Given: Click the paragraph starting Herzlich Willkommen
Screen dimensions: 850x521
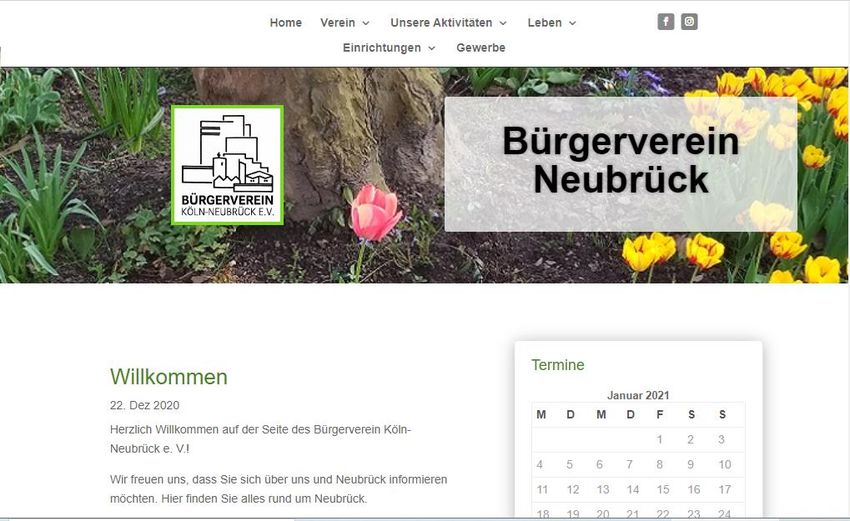Looking at the screenshot, I should pos(261,439).
